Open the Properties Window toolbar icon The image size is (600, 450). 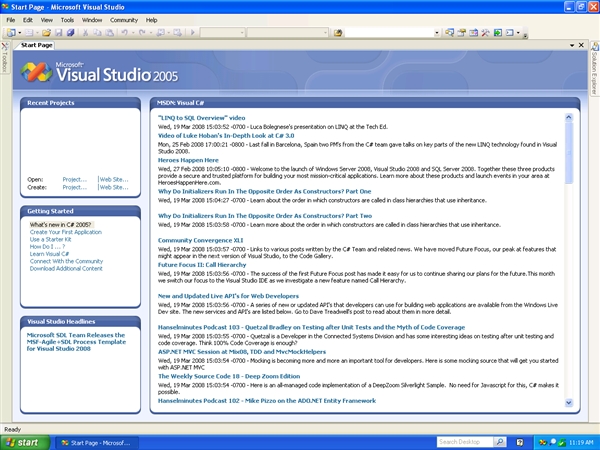click(461, 33)
